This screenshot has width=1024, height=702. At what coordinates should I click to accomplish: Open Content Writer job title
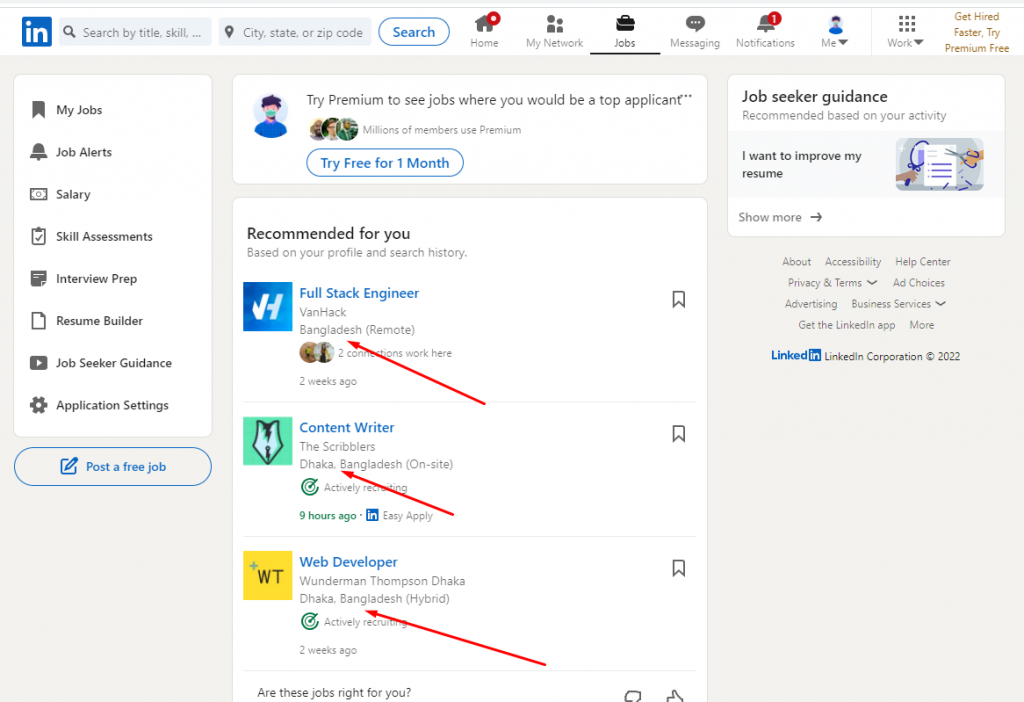(347, 428)
